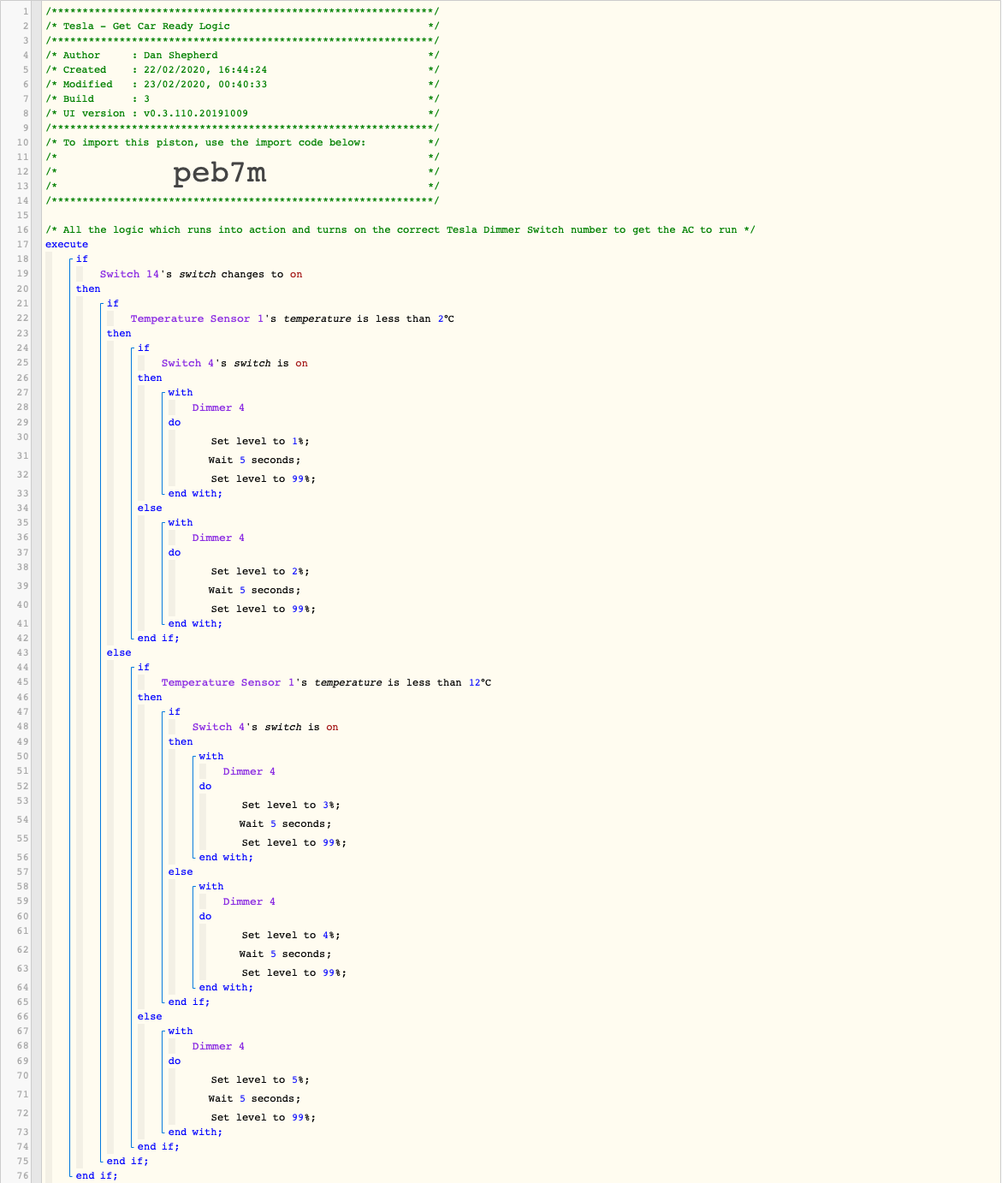Click 'end if;' on line 65

(x=189, y=1002)
